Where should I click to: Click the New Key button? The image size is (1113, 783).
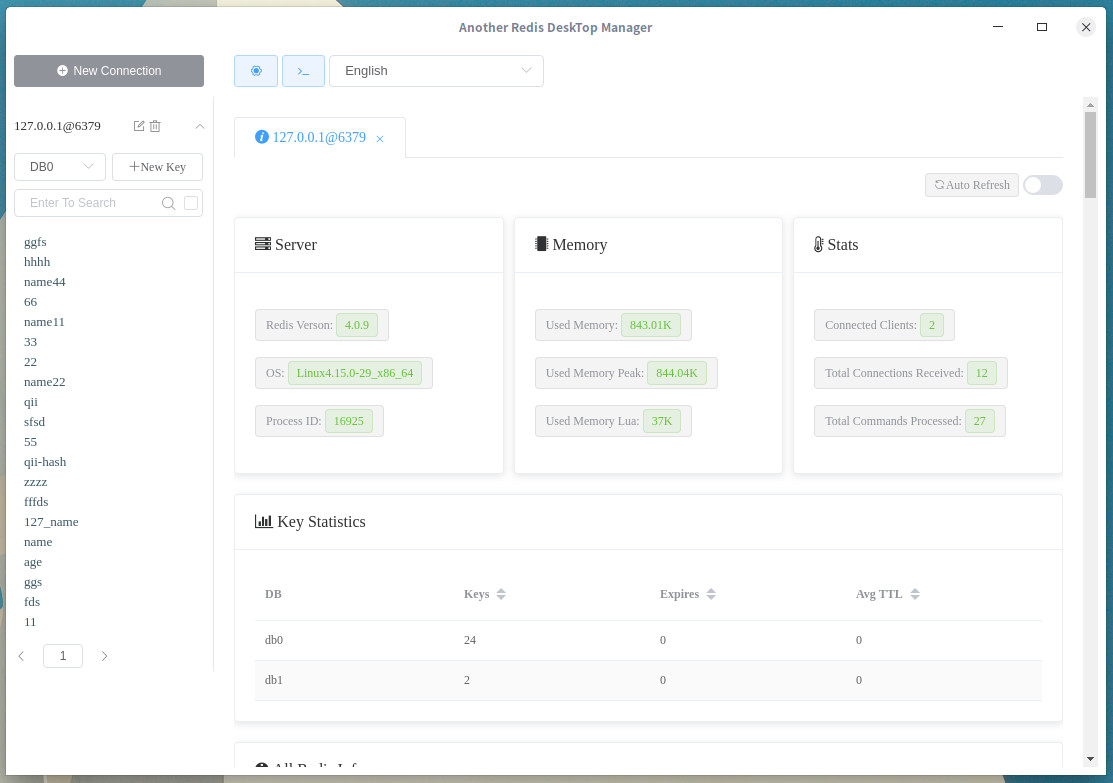157,167
